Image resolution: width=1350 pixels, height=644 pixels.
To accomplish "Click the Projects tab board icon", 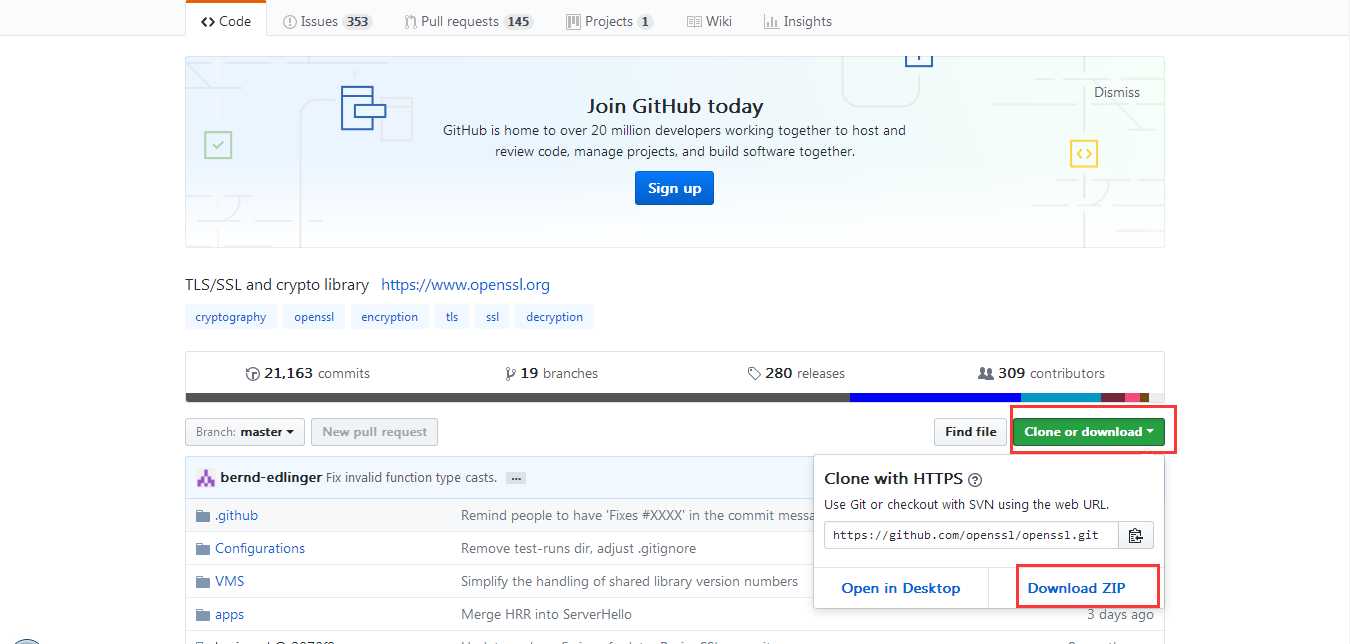I will pyautogui.click(x=573, y=21).
